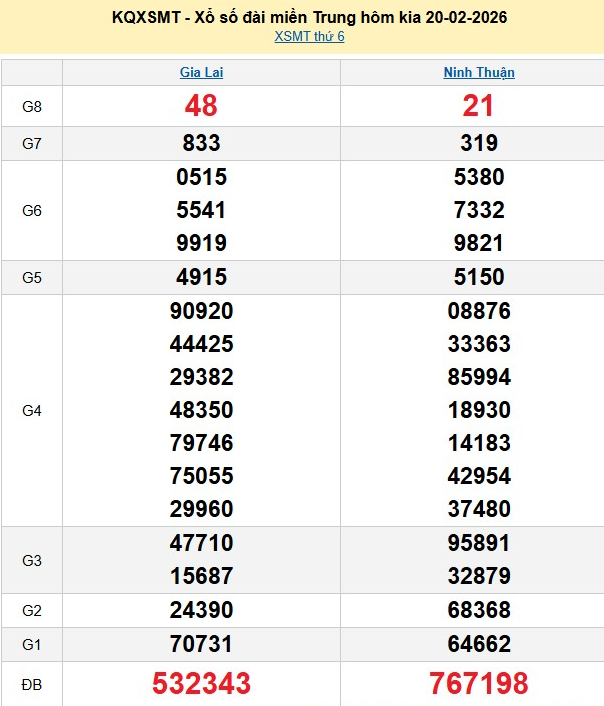Select Gia Lai G2 number 24390
The image size is (604, 706).
point(201,610)
